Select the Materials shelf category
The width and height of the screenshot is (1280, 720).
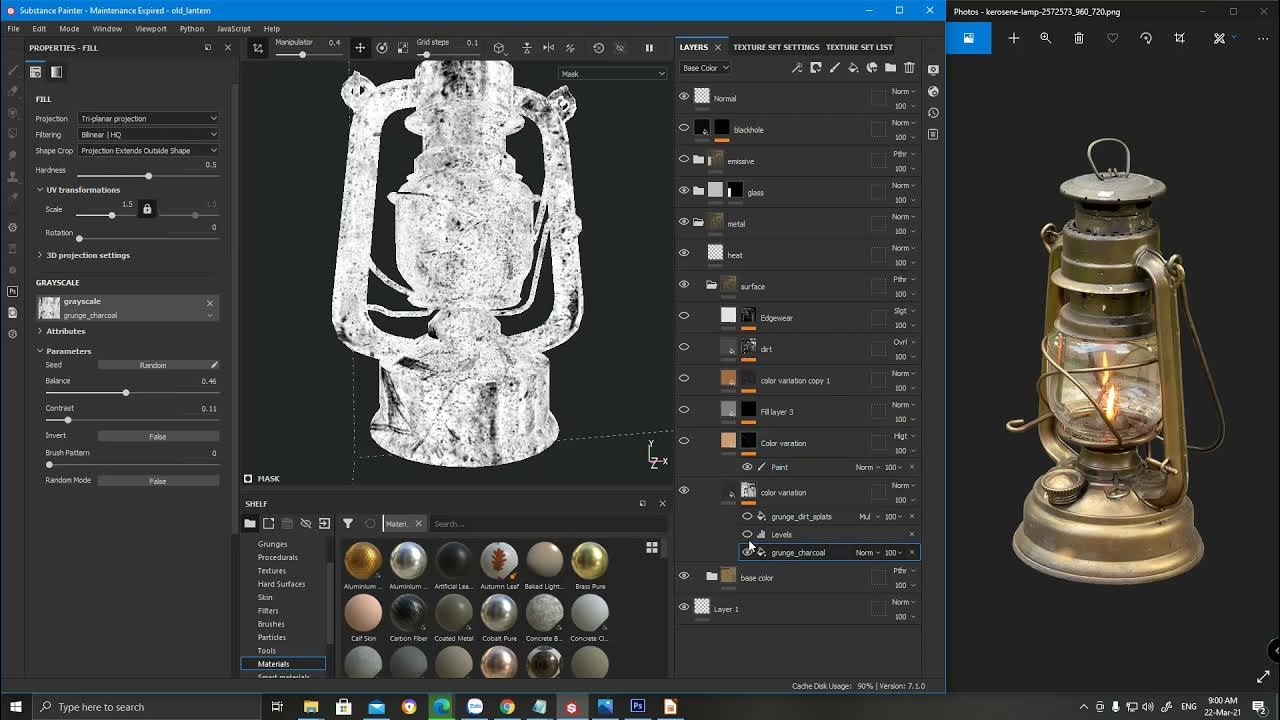click(x=283, y=664)
